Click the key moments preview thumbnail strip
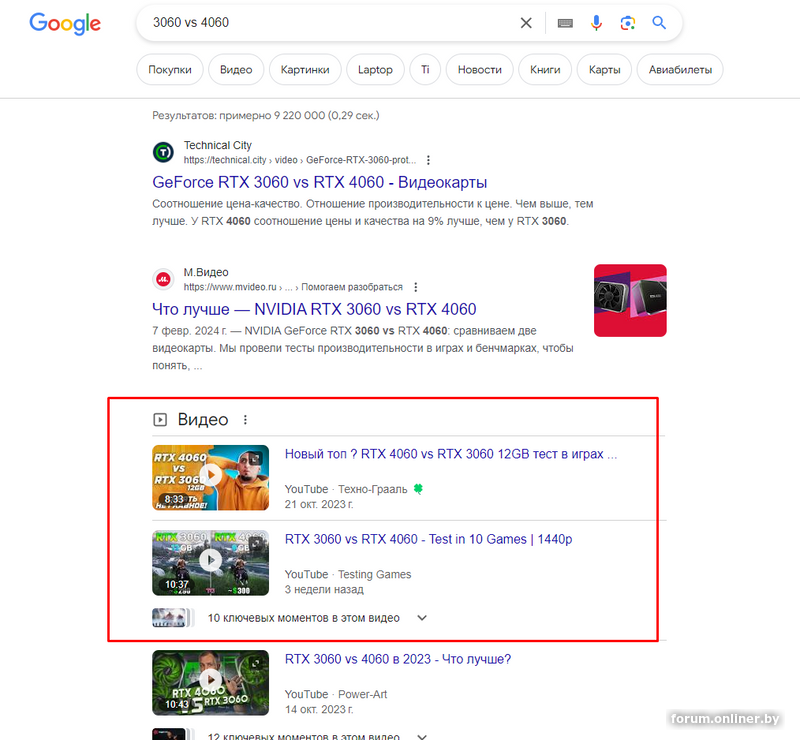Viewport: 800px width, 740px height. pos(173,618)
